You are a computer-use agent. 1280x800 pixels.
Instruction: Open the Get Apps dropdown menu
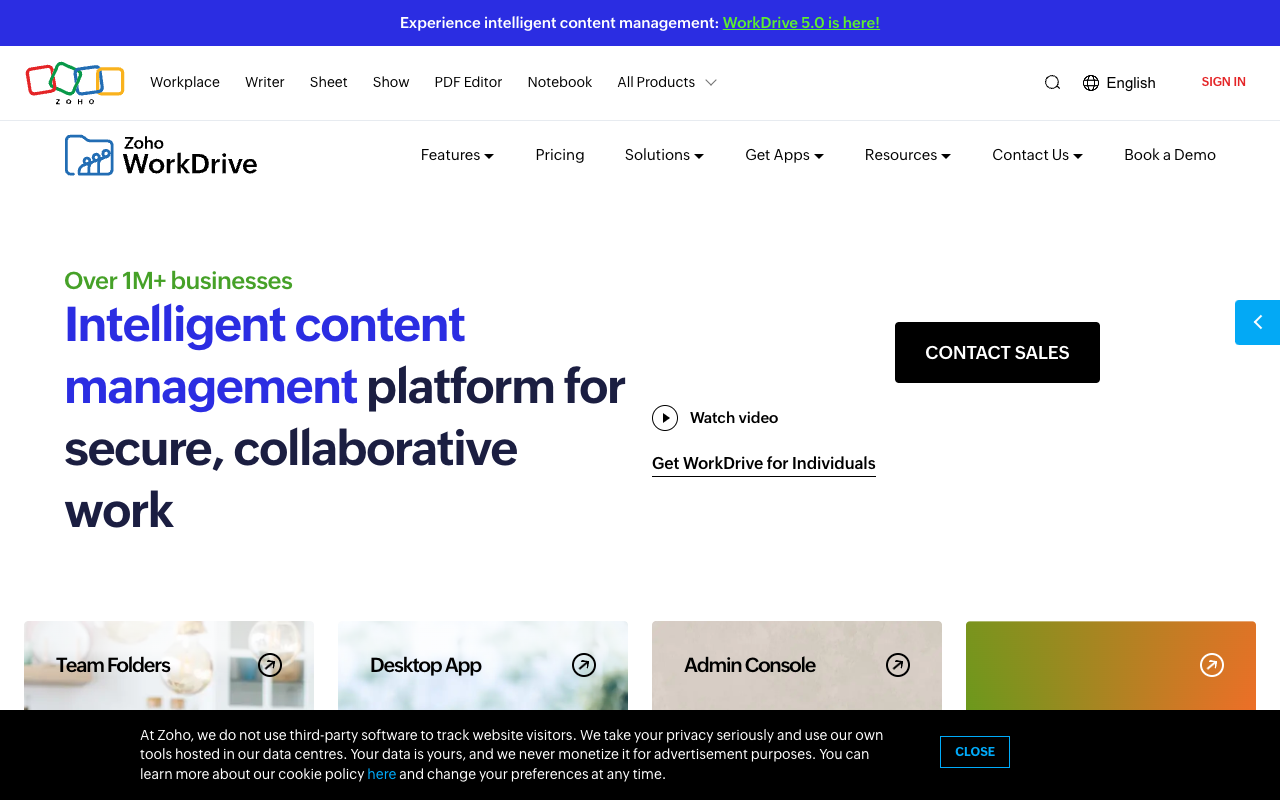[784, 155]
